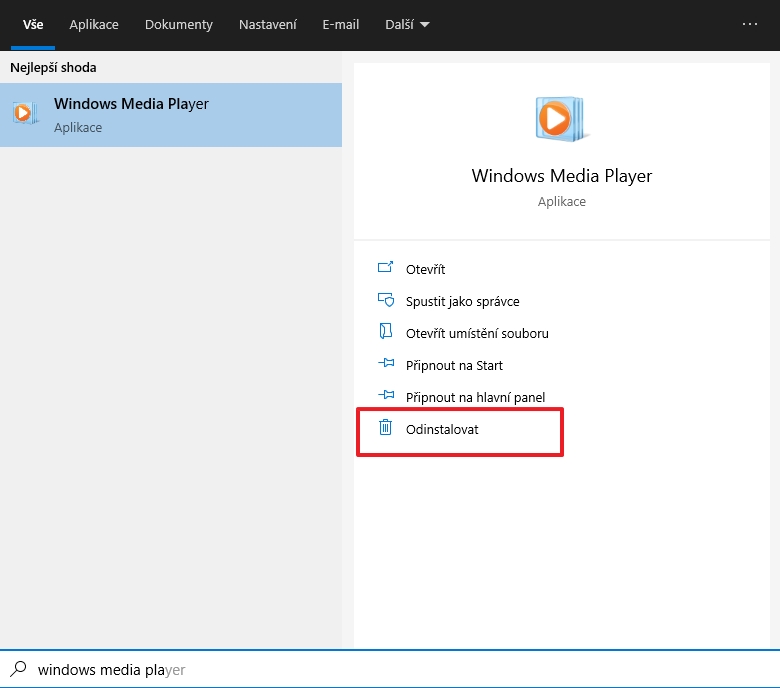Click the Aplikace label under the large app title
This screenshot has width=780, height=688.
562,201
